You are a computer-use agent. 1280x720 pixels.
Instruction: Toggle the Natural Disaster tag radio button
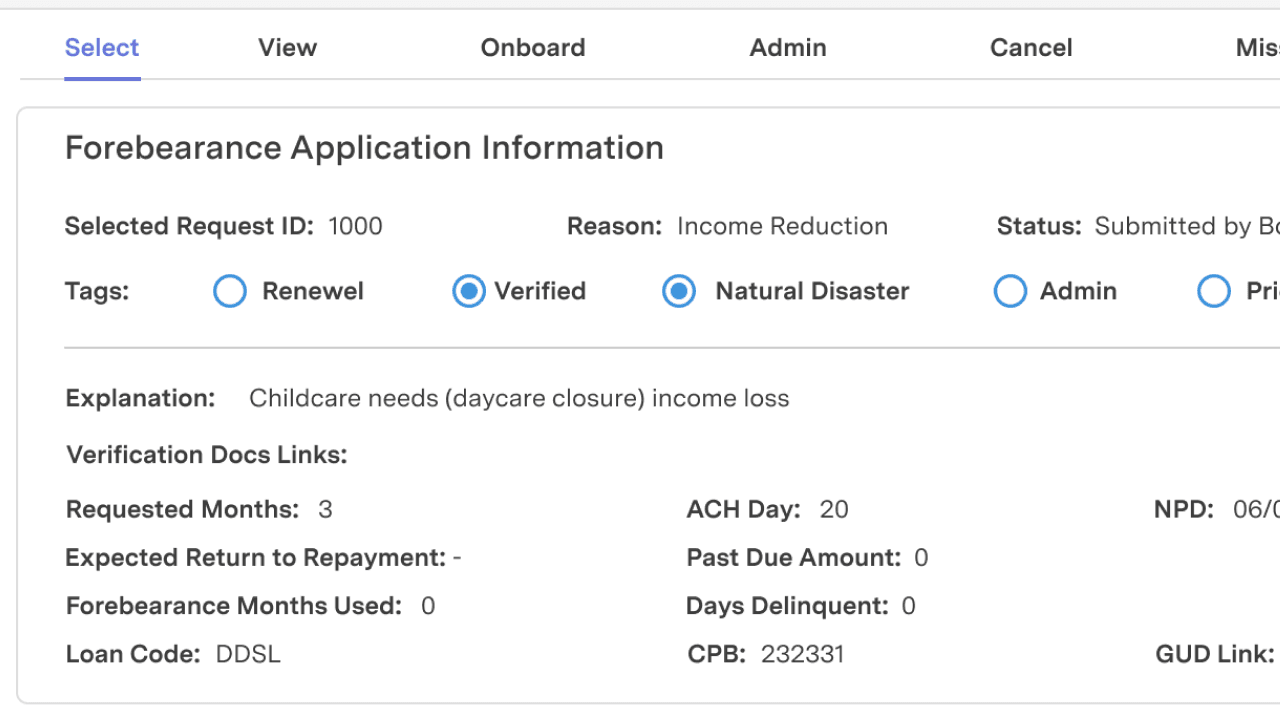coord(679,291)
